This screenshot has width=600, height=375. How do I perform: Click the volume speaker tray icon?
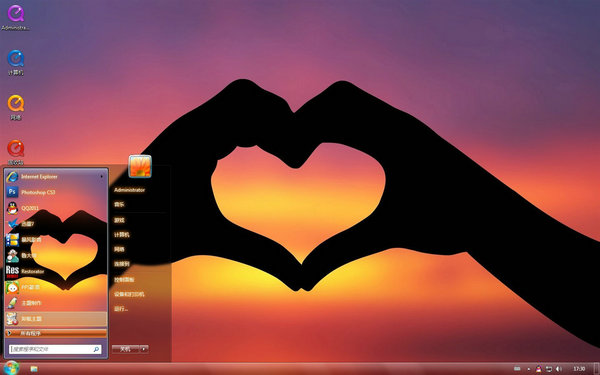(x=558, y=369)
